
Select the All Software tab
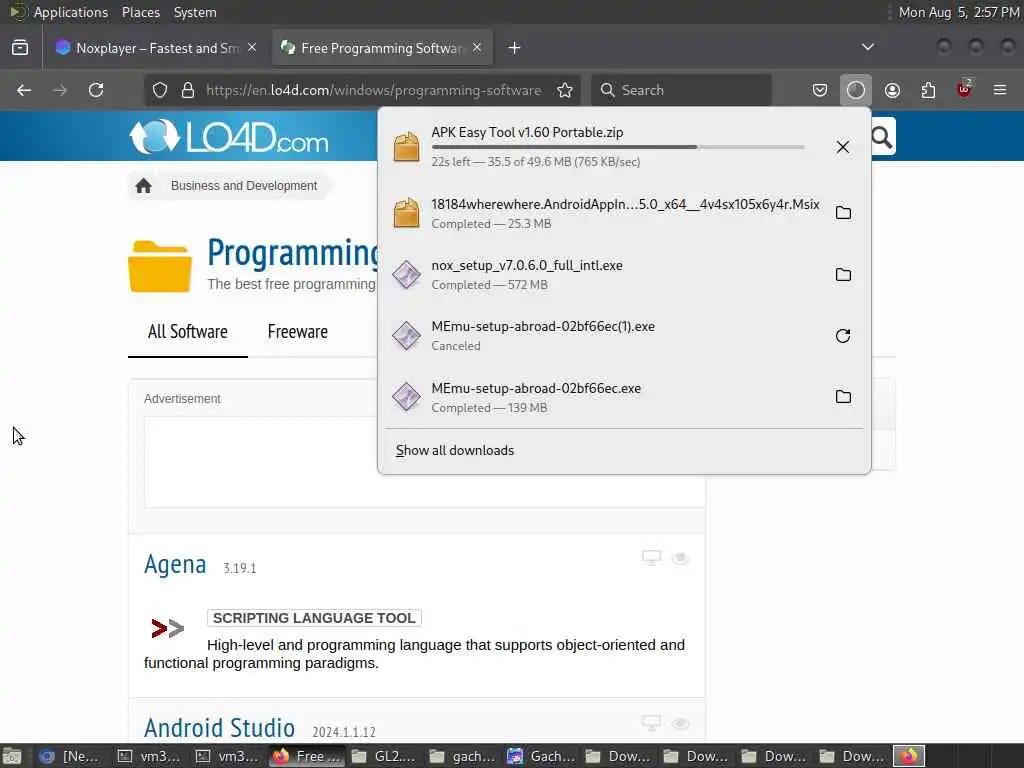point(187,332)
